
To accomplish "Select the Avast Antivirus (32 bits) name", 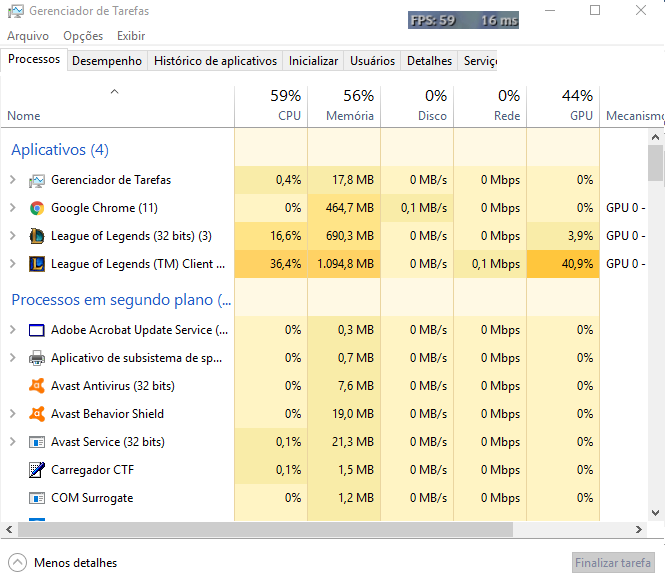I will 113,386.
